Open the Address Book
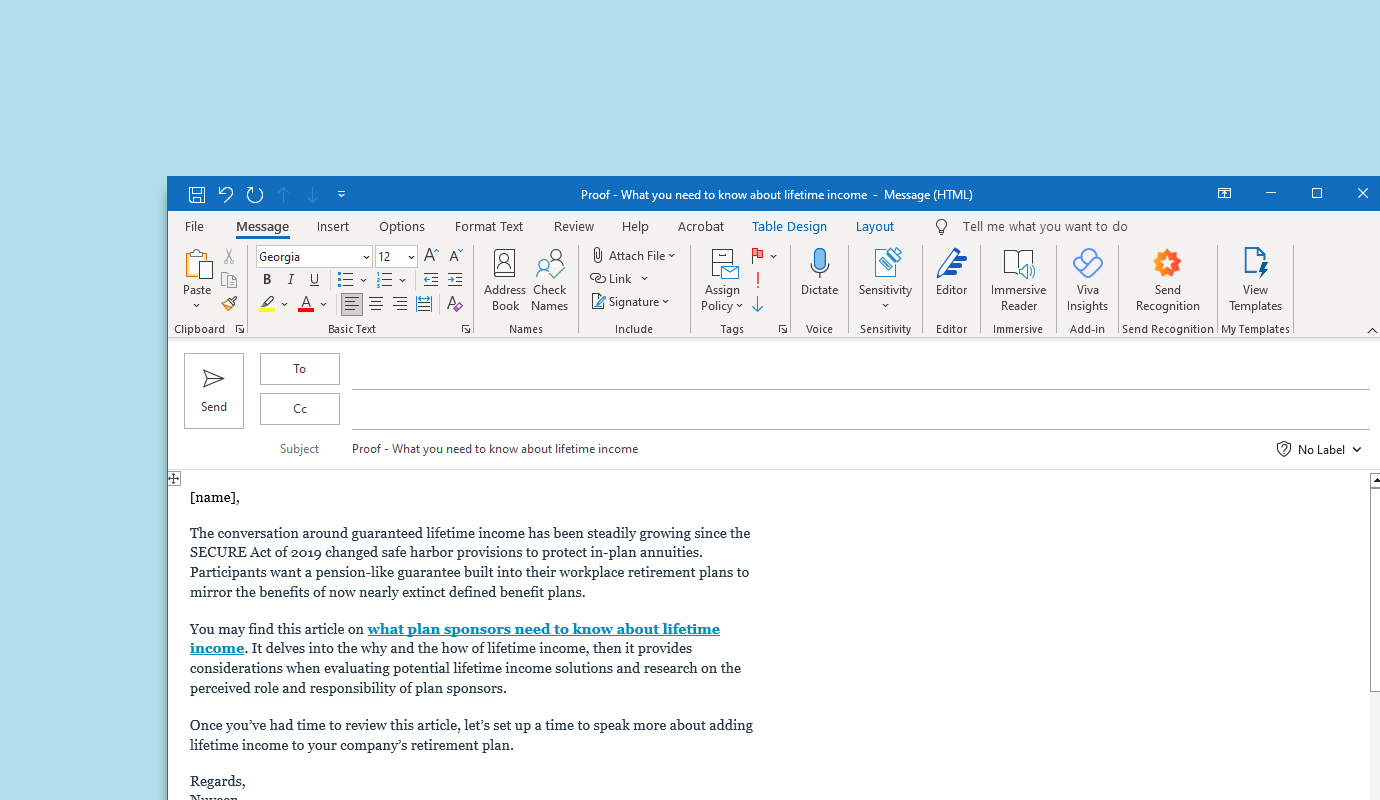This screenshot has width=1380, height=800. tap(504, 279)
